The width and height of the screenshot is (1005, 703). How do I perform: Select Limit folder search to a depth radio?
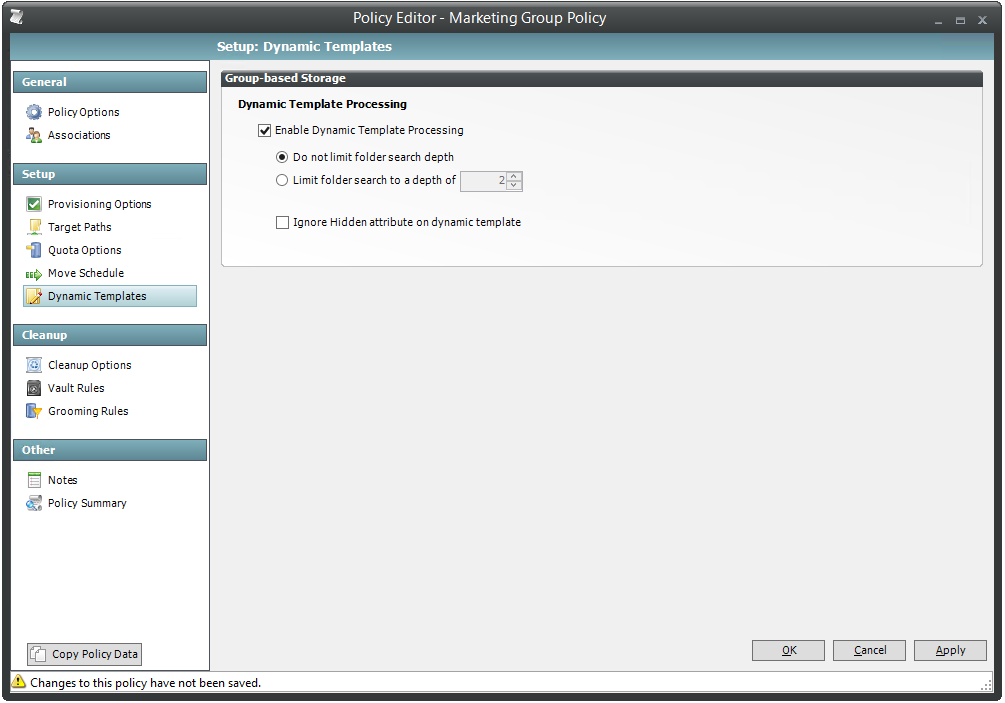click(x=282, y=181)
